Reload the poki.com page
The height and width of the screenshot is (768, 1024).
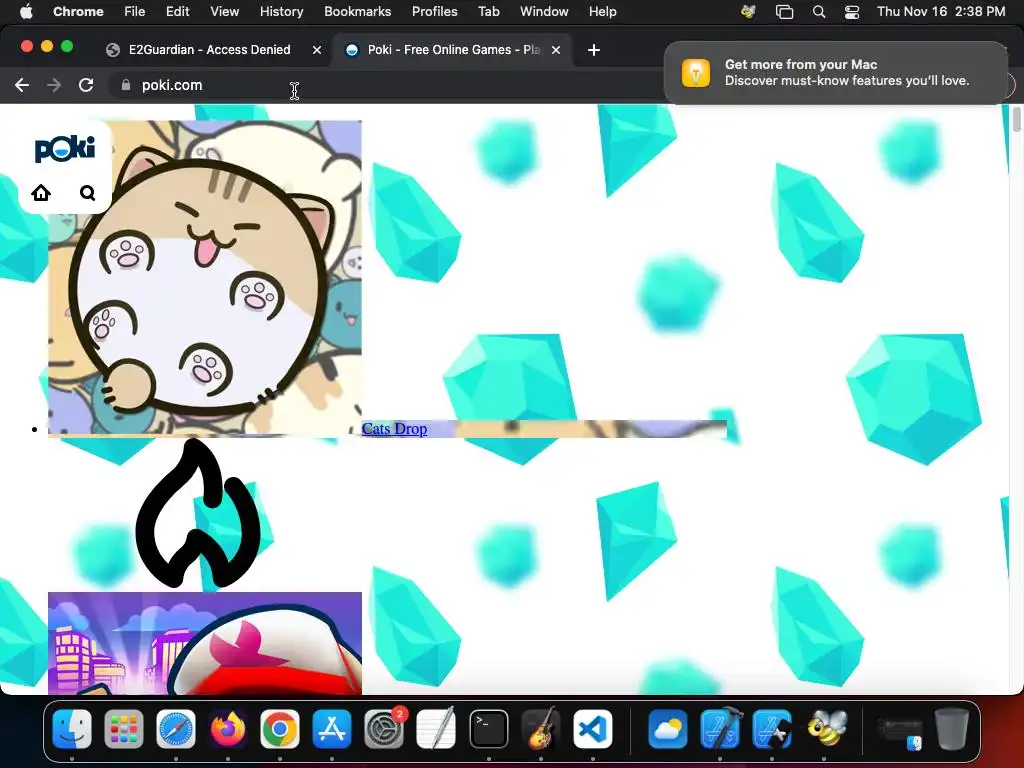click(86, 85)
